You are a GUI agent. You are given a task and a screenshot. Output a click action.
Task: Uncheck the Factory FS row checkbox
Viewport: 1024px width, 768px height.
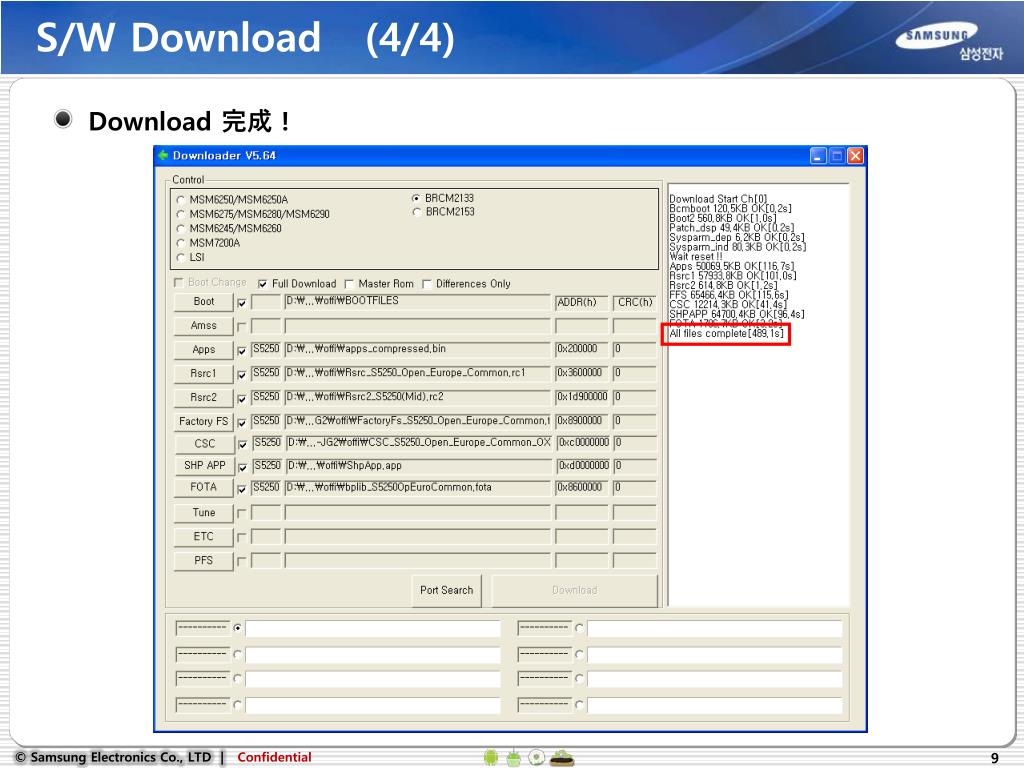click(242, 423)
